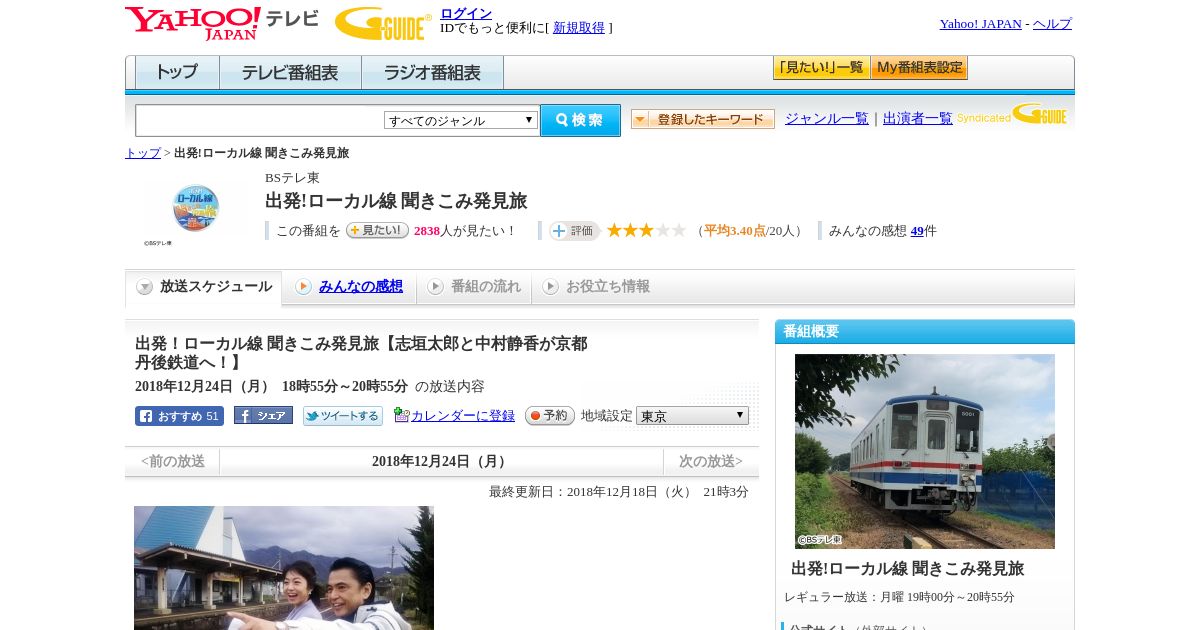Go to 次の放送> next broadcast

point(711,462)
